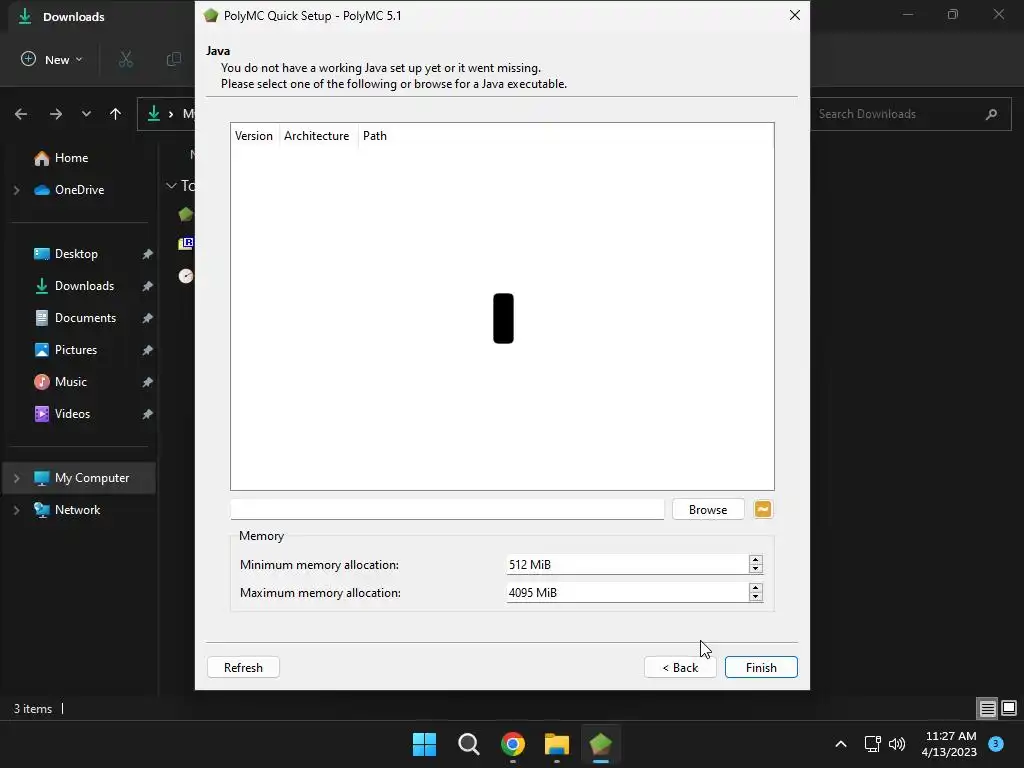Show hidden system tray icons
Screen dimensions: 1024x768
pyautogui.click(x=841, y=744)
